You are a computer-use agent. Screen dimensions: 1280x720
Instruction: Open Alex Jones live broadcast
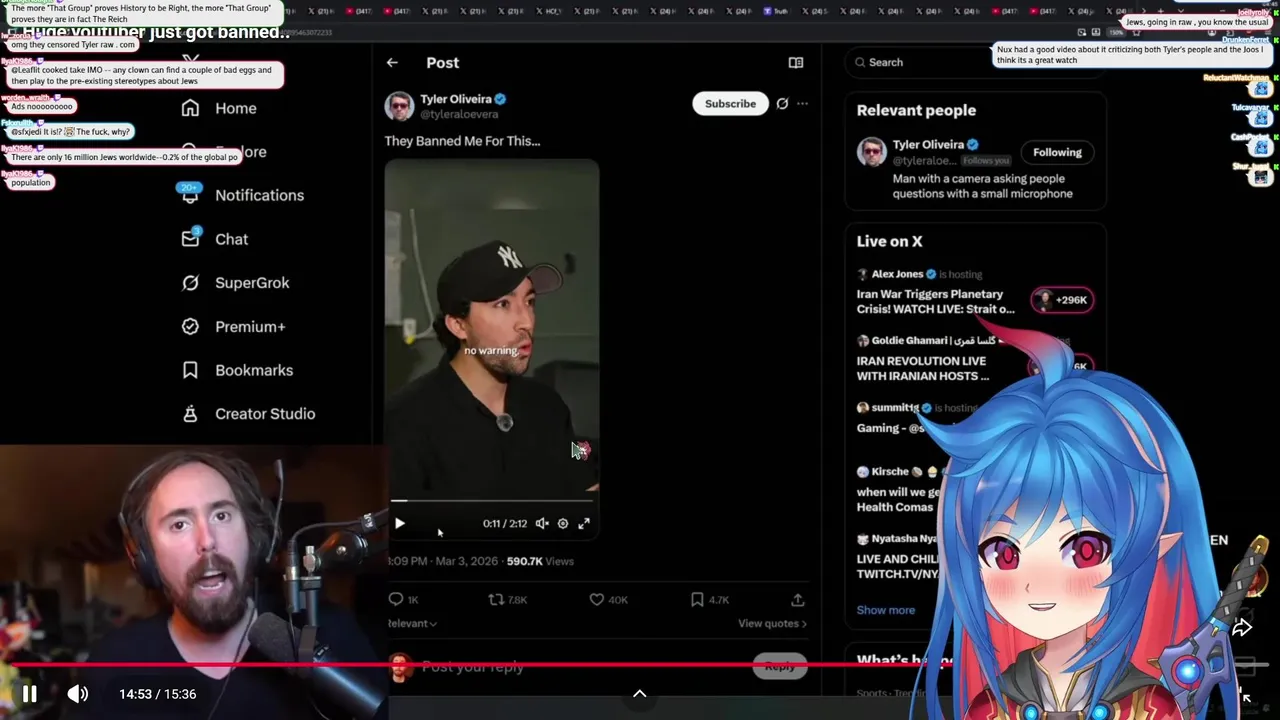(x=935, y=302)
